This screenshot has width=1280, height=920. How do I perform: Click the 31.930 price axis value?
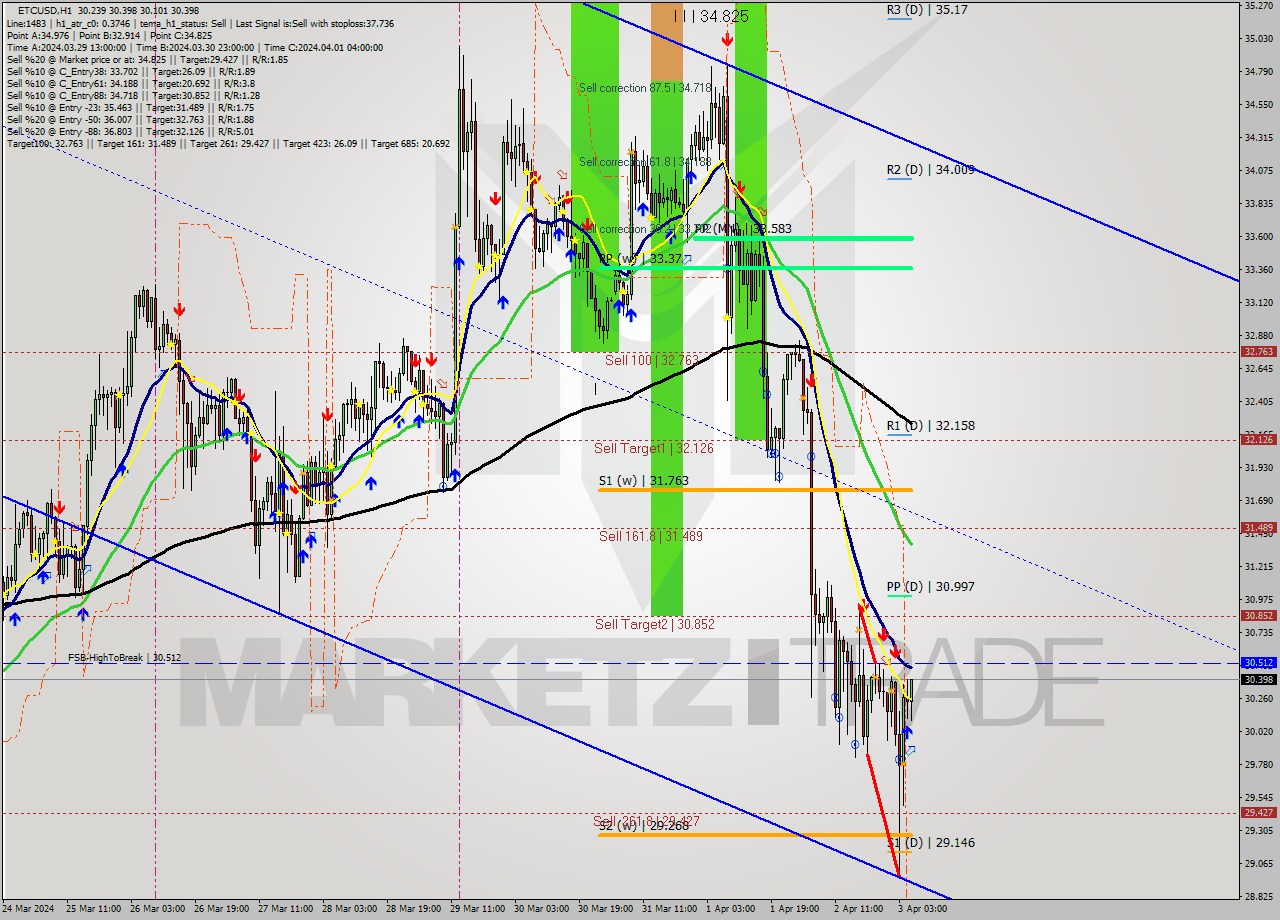click(1258, 468)
